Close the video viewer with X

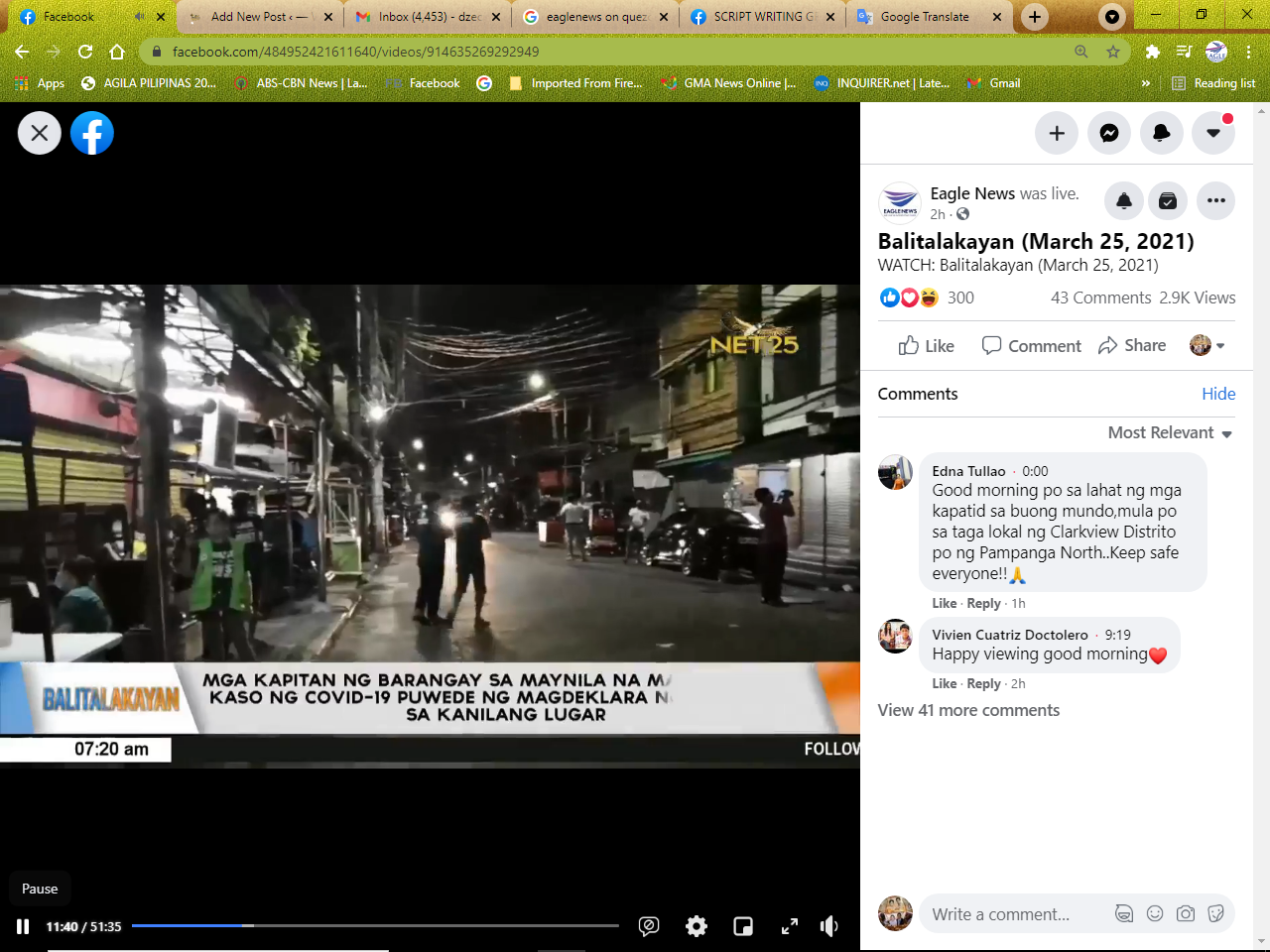40,133
